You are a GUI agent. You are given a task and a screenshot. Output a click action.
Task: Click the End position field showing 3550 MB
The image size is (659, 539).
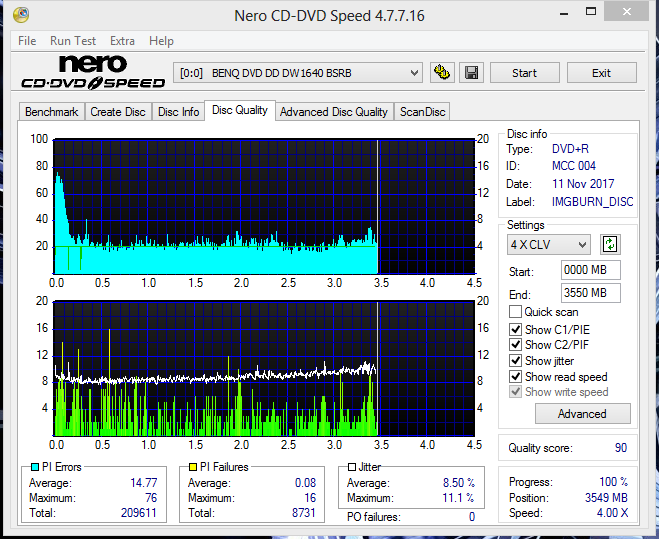point(590,293)
